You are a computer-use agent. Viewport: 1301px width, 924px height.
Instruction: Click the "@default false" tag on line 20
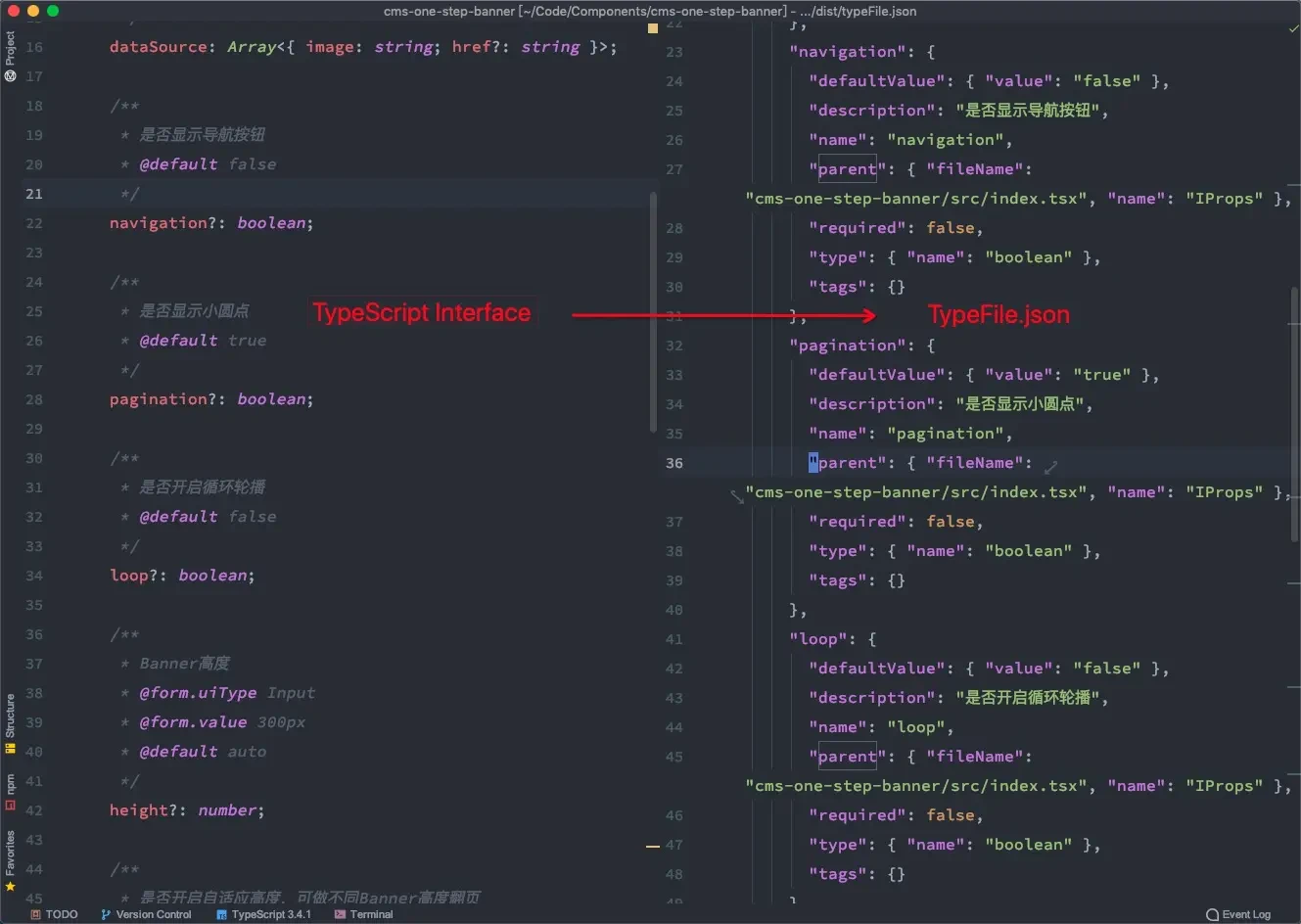pos(208,164)
